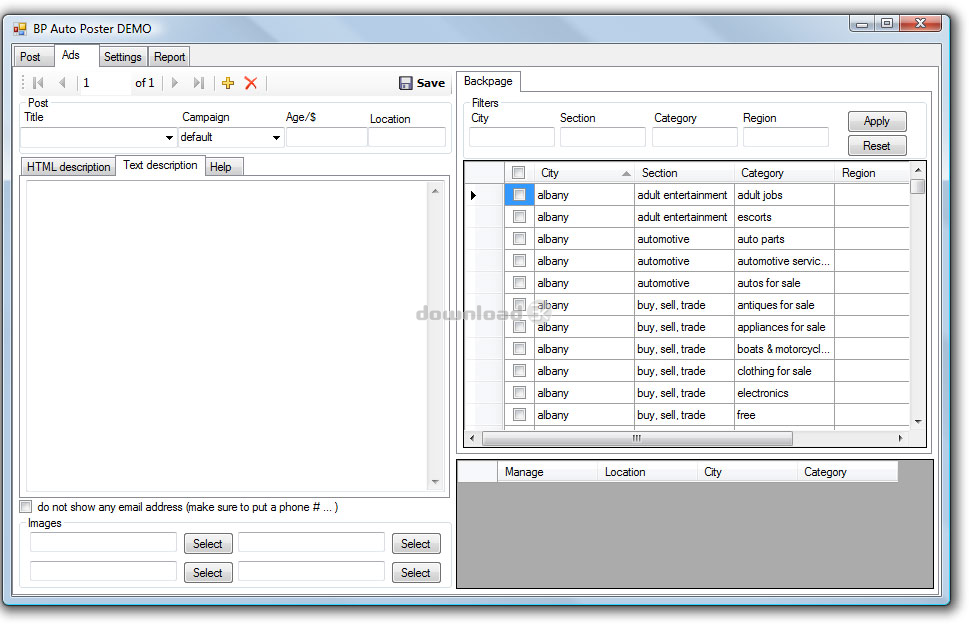Save the ad using the Save button

tap(422, 83)
